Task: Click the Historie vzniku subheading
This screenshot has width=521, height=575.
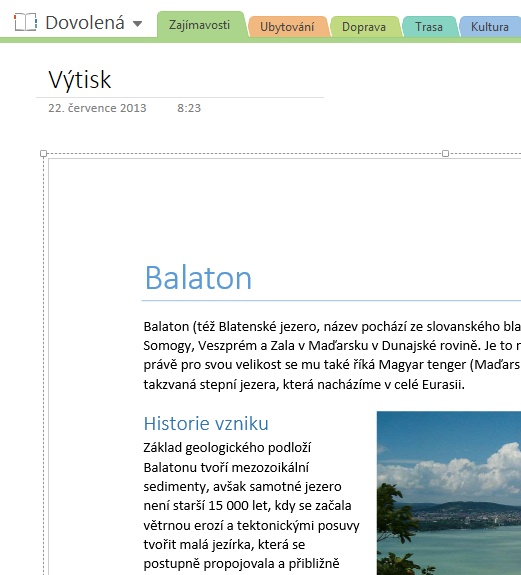Action: pos(206,424)
